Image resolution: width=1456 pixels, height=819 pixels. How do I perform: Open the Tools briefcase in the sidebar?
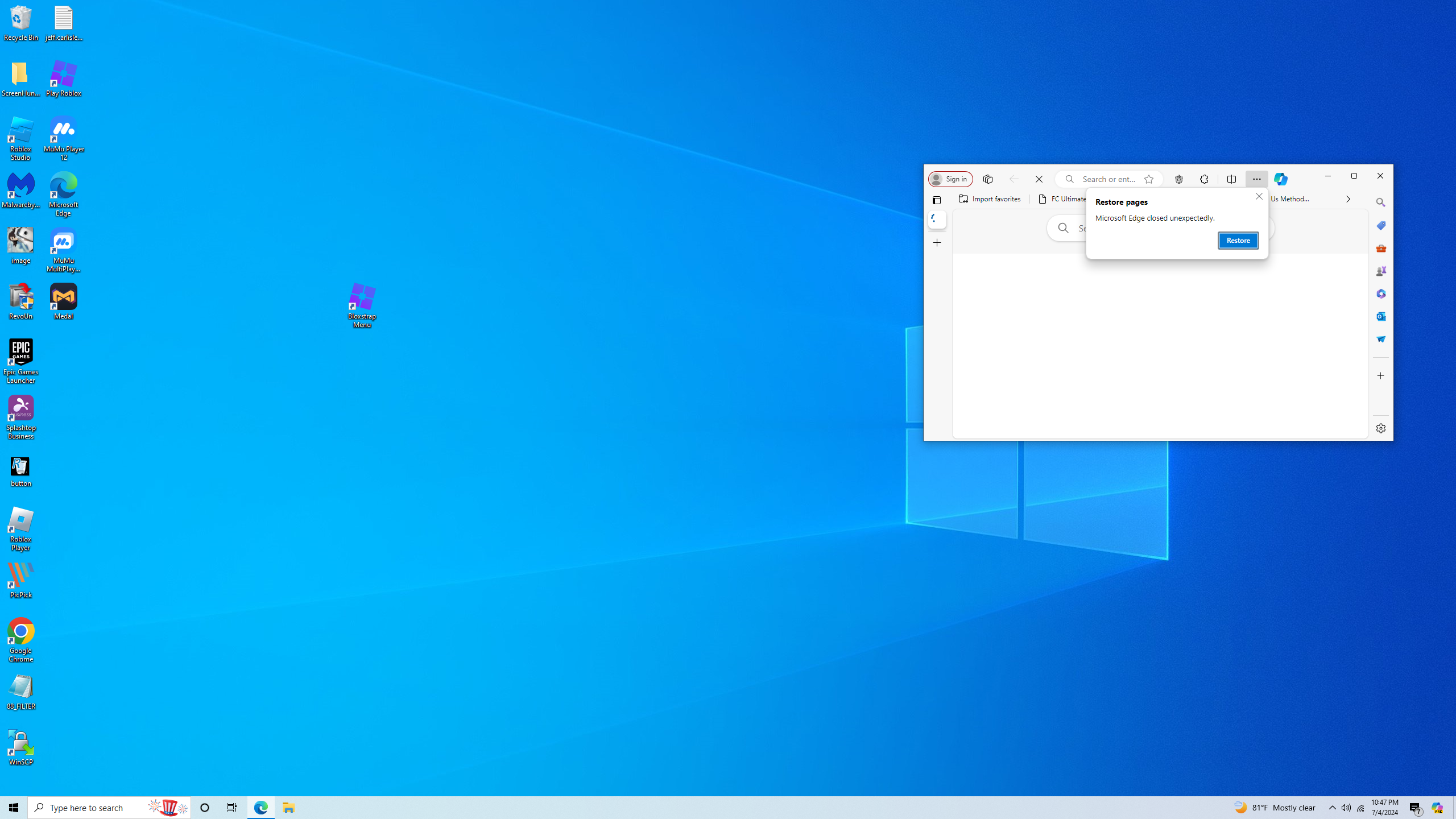coord(1380,248)
